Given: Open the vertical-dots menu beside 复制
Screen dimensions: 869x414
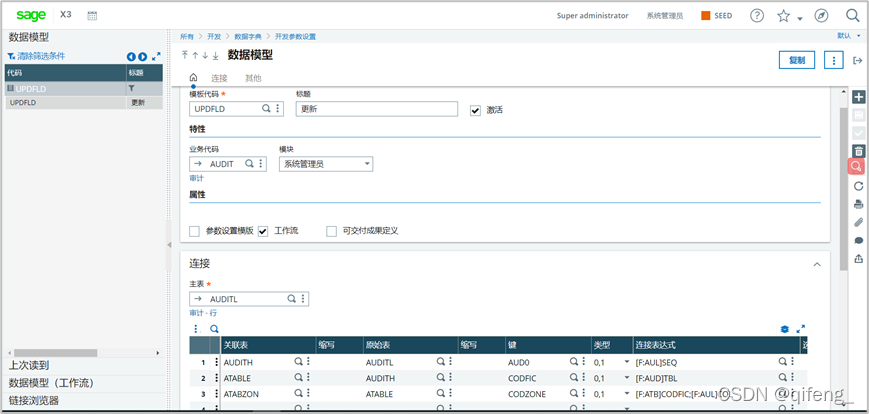Looking at the screenshot, I should click(834, 60).
